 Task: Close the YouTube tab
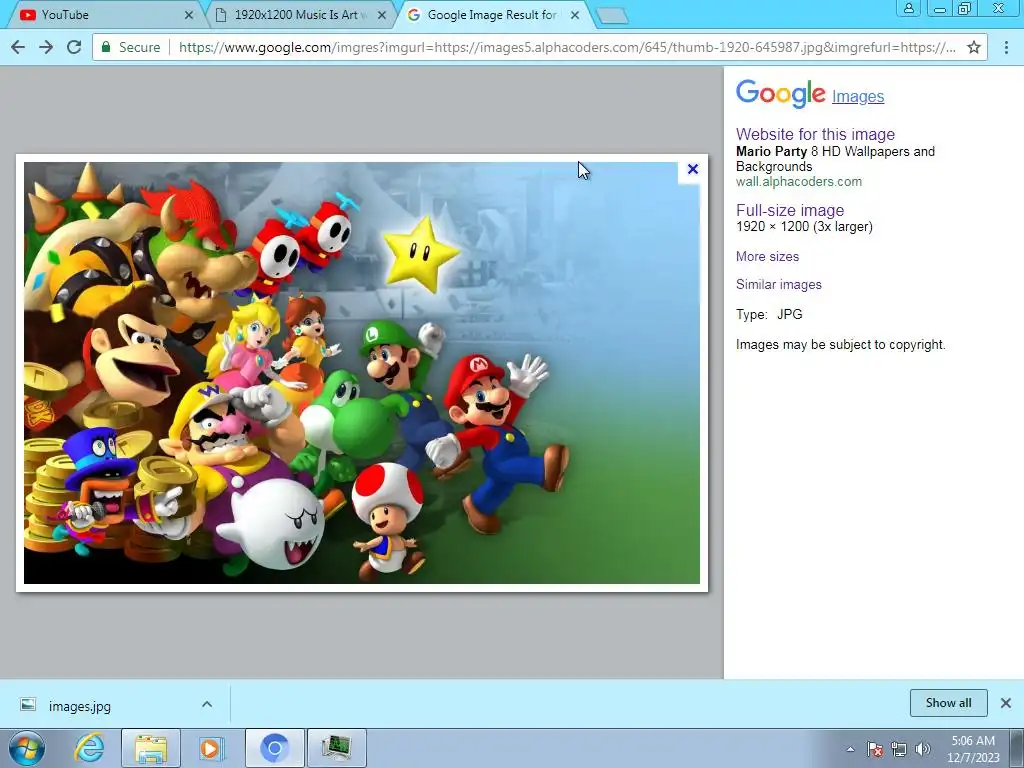(x=189, y=14)
